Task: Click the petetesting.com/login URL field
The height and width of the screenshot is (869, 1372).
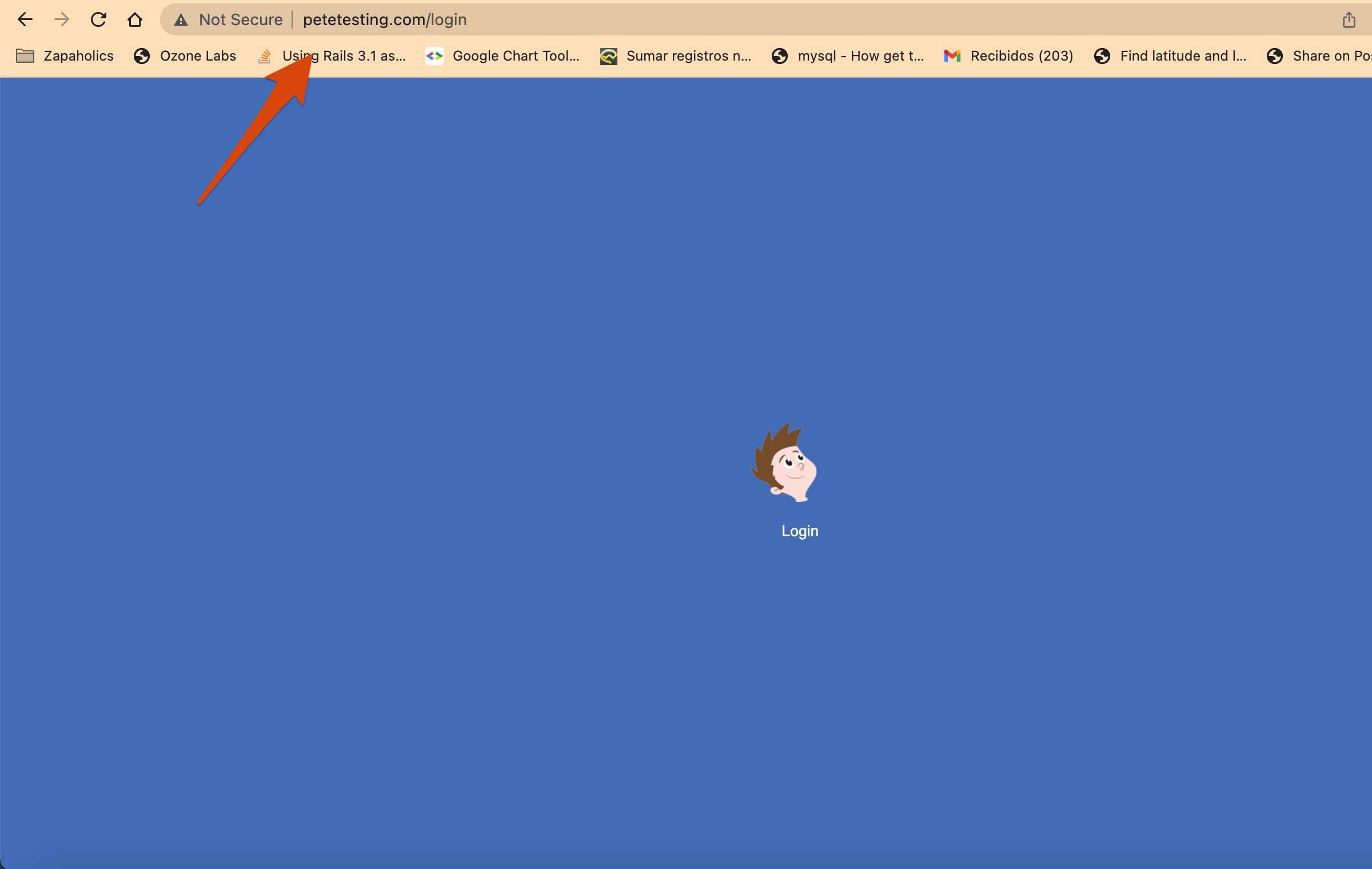Action: (385, 20)
